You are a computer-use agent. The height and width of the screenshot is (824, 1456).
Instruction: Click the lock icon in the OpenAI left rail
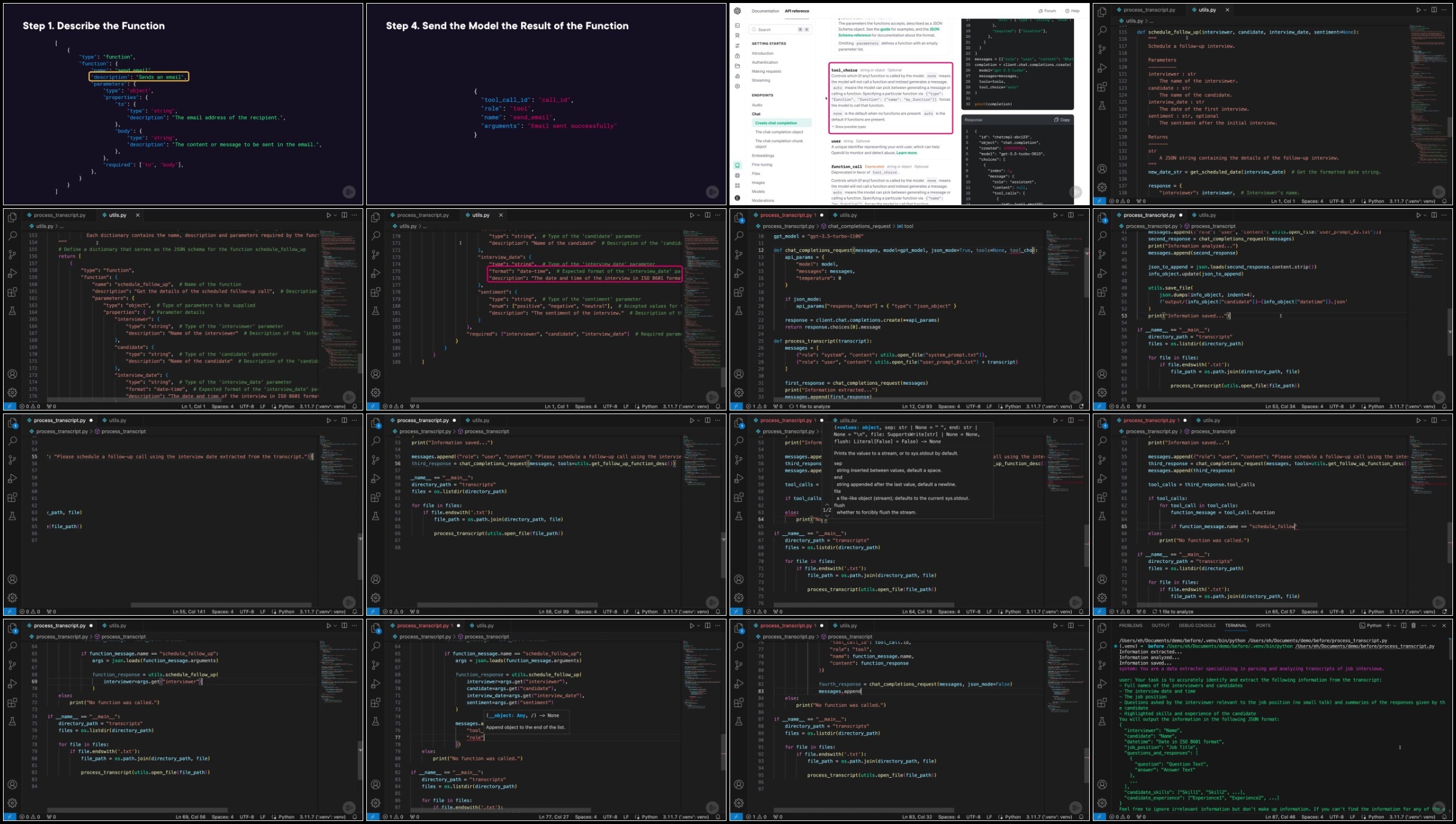(x=737, y=56)
